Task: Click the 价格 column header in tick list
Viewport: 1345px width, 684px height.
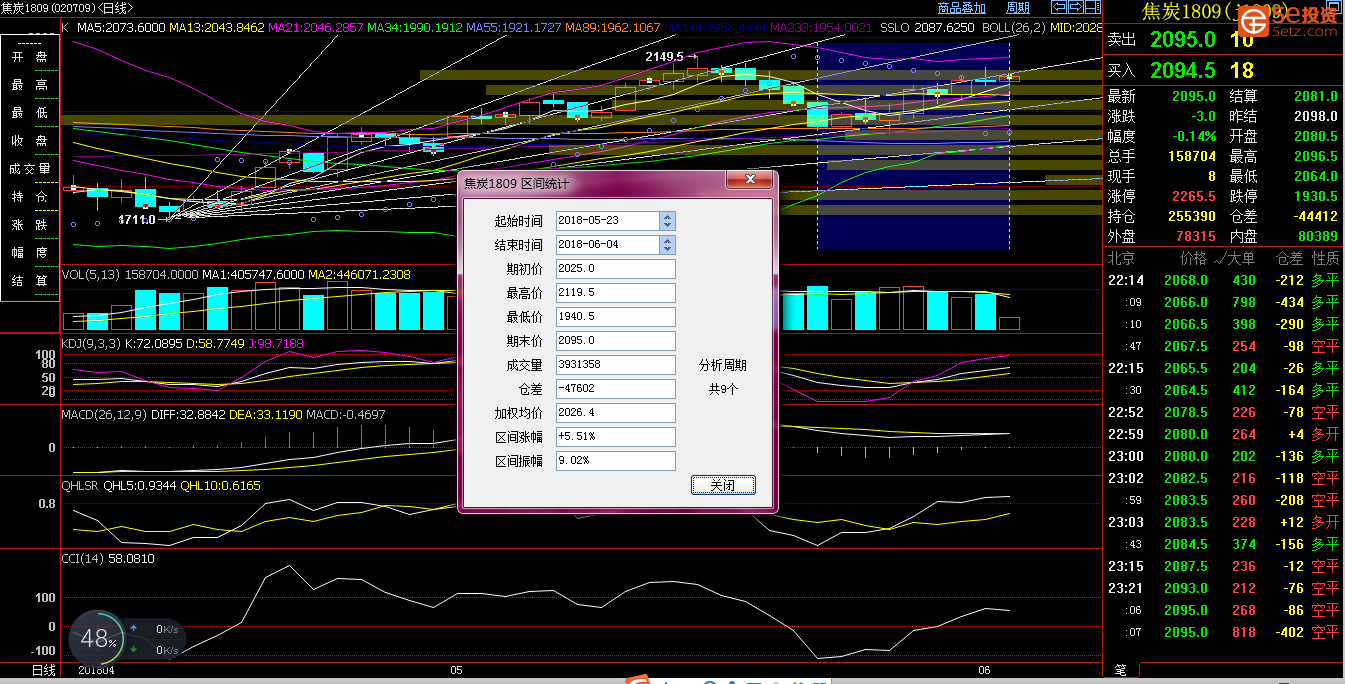Action: click(1193, 258)
